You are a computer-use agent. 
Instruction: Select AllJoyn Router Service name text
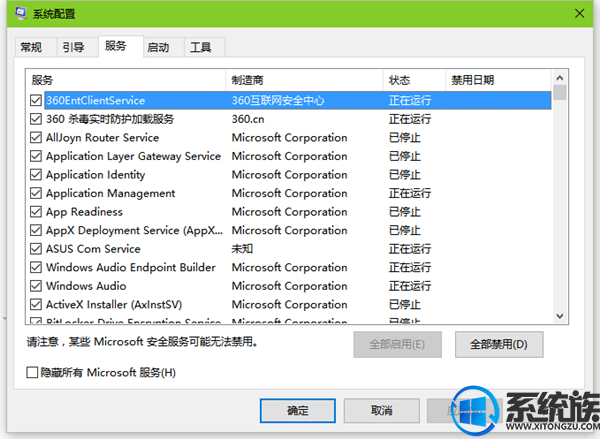tap(103, 137)
